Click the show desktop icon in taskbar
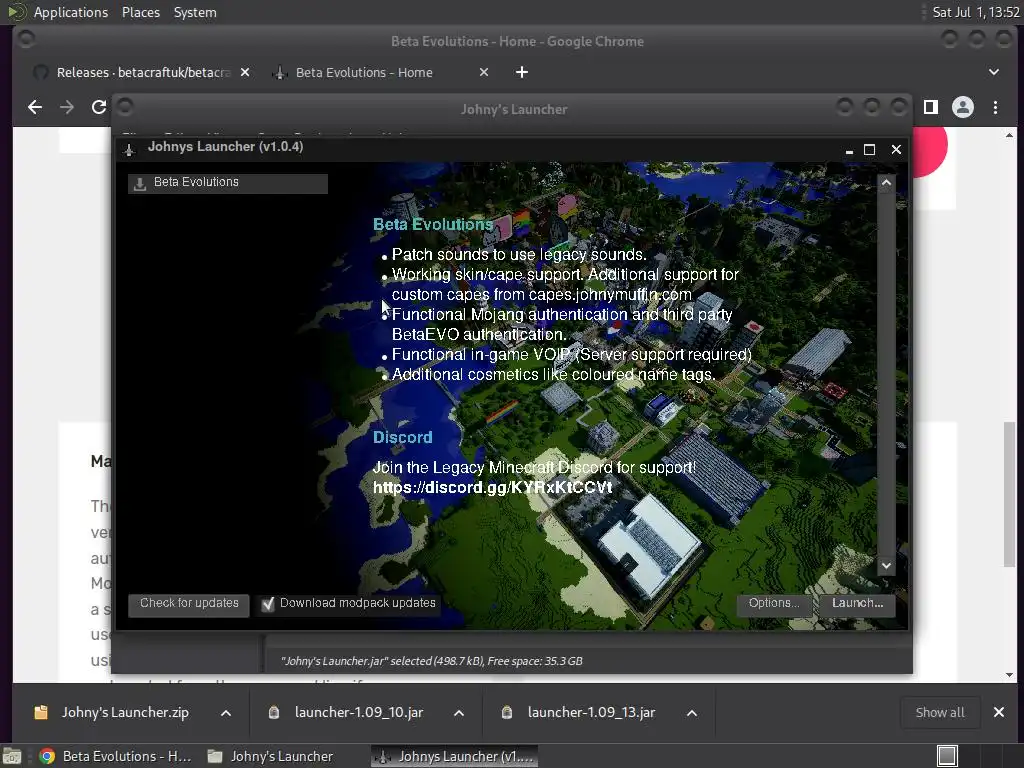1024x768 pixels. (x=12, y=756)
